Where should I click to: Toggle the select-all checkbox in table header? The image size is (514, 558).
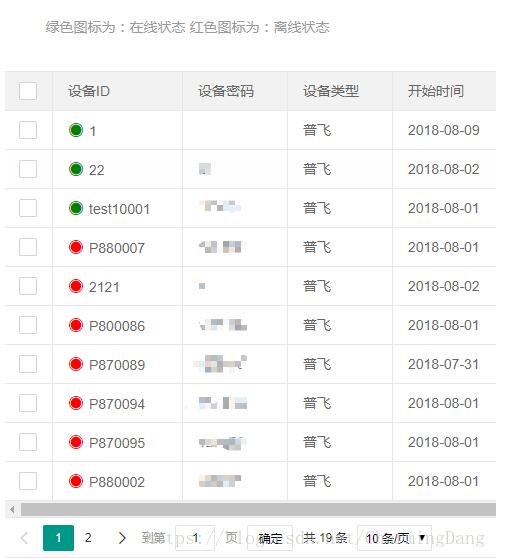(28, 91)
